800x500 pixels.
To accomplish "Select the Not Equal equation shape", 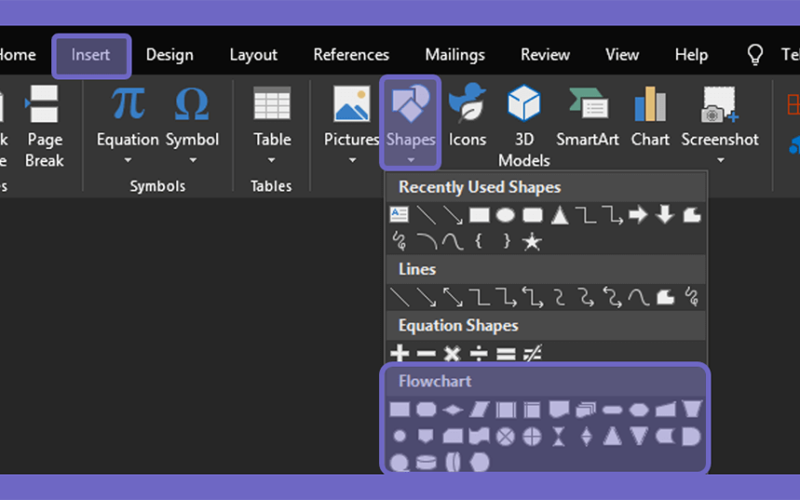I will 532,353.
